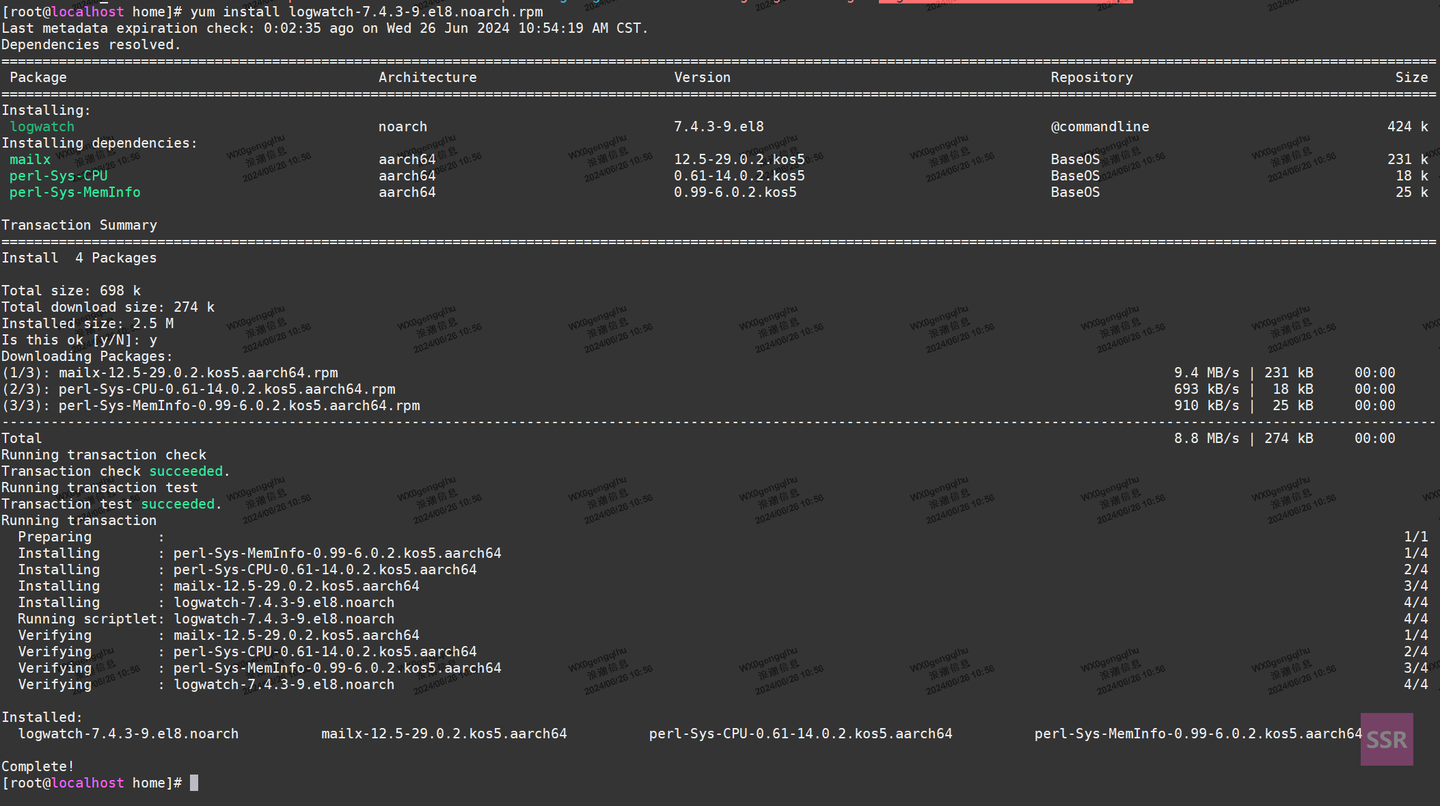Viewport: 1440px width, 806px height.
Task: Click the green 'mailx' dependency name
Action: click(30, 159)
